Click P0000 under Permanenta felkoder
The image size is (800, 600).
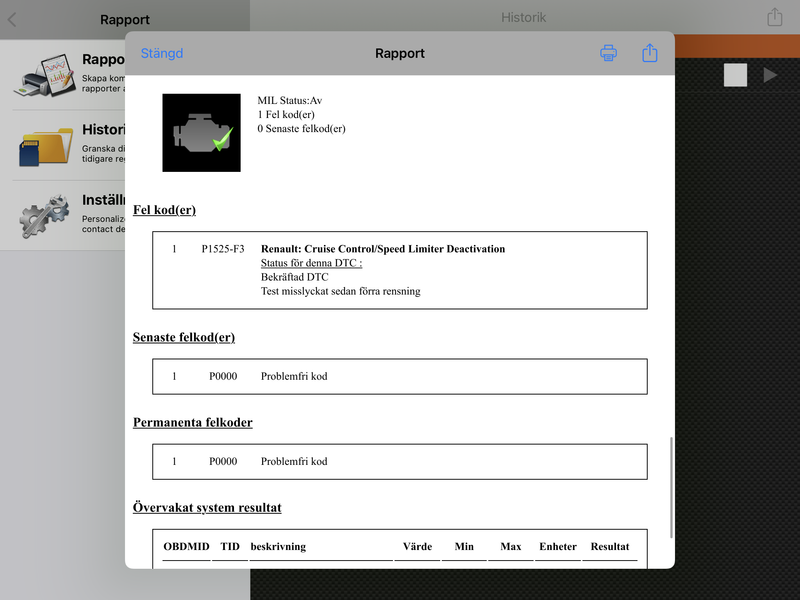click(223, 461)
